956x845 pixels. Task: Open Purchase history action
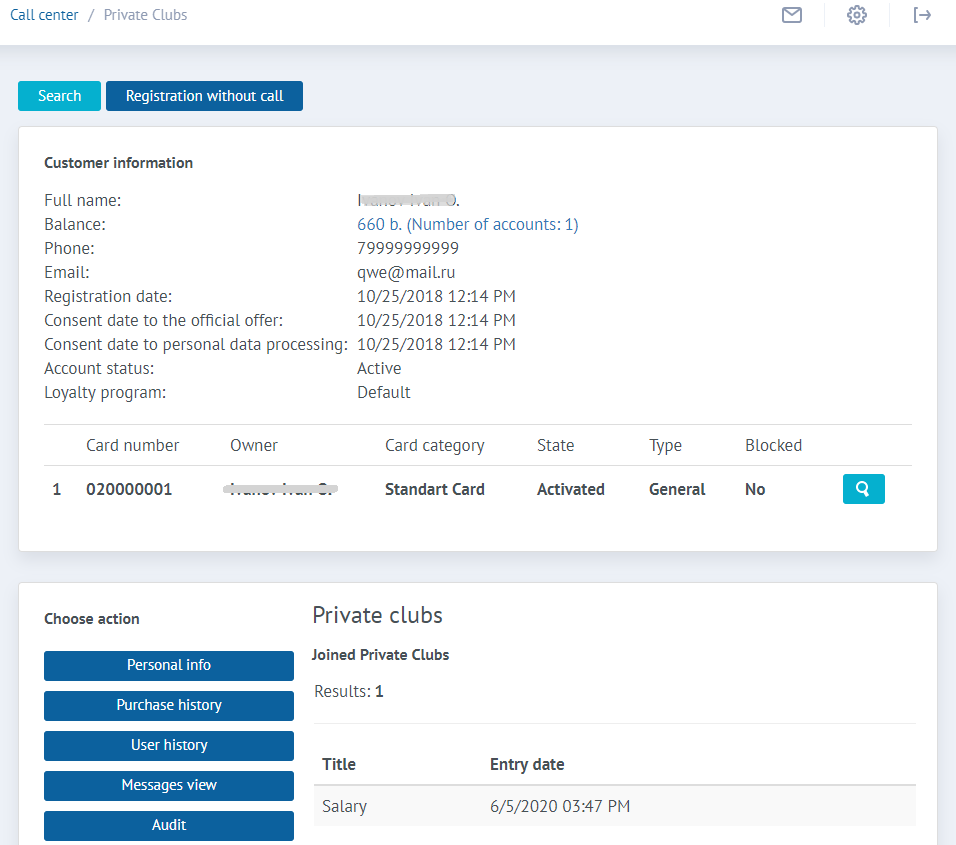click(169, 705)
